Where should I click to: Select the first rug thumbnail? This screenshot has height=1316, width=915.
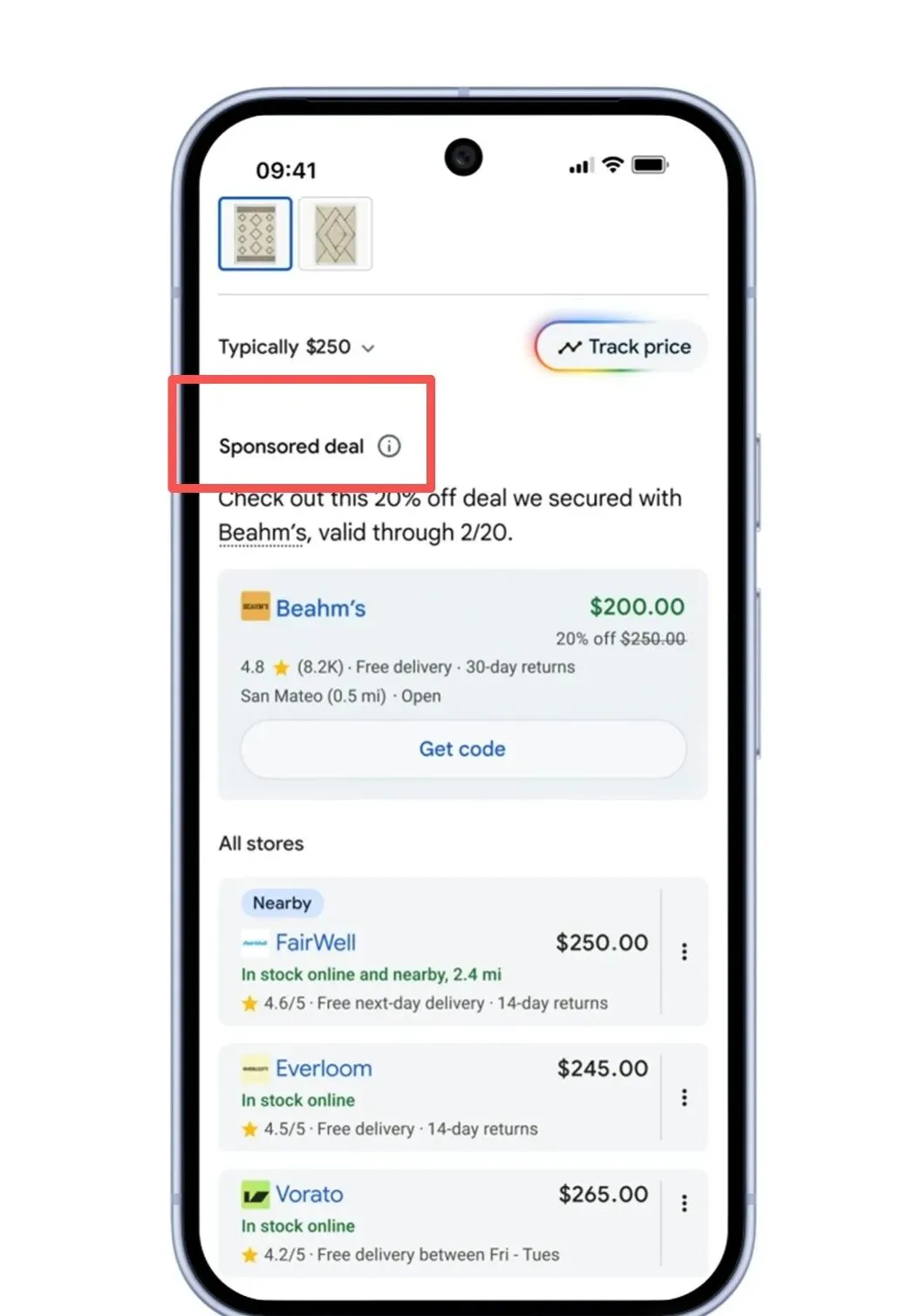click(255, 234)
